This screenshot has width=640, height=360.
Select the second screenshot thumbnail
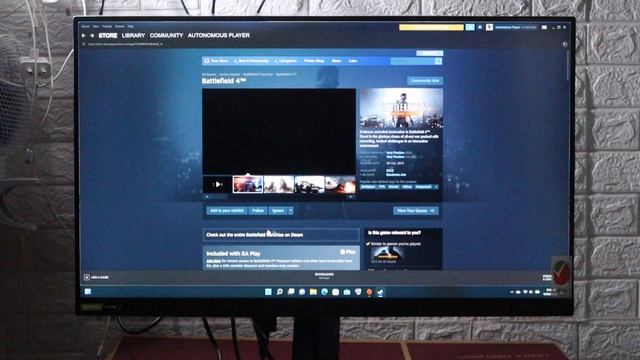(x=279, y=184)
